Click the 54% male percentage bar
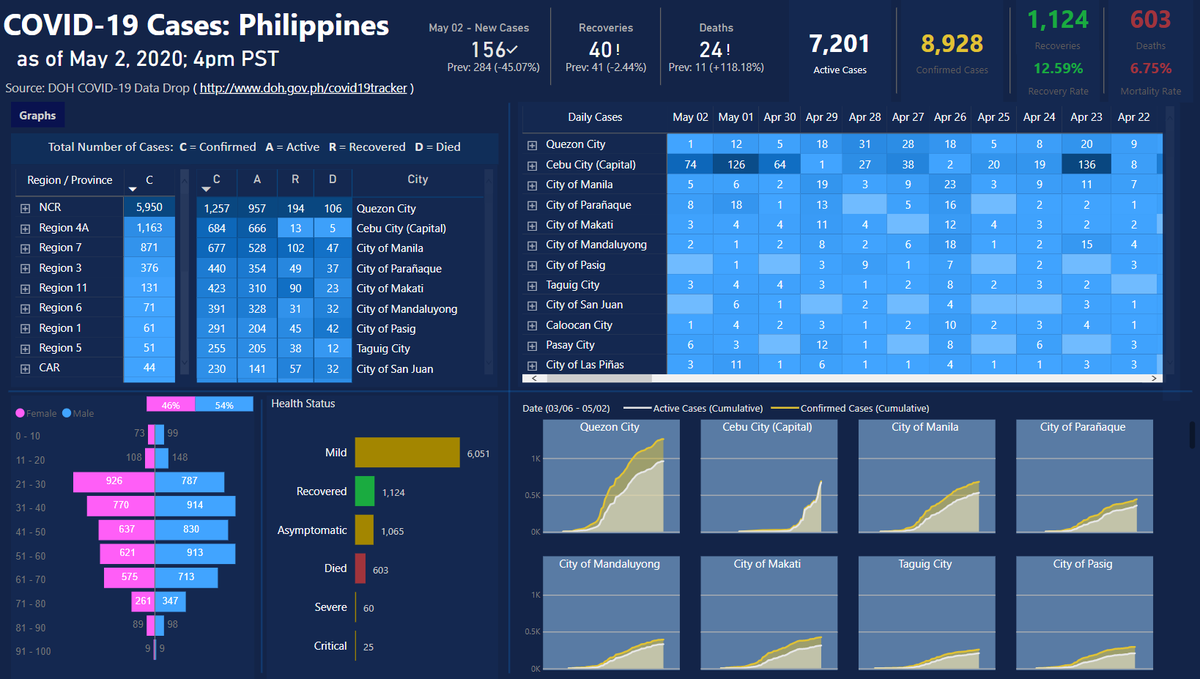 pos(224,405)
